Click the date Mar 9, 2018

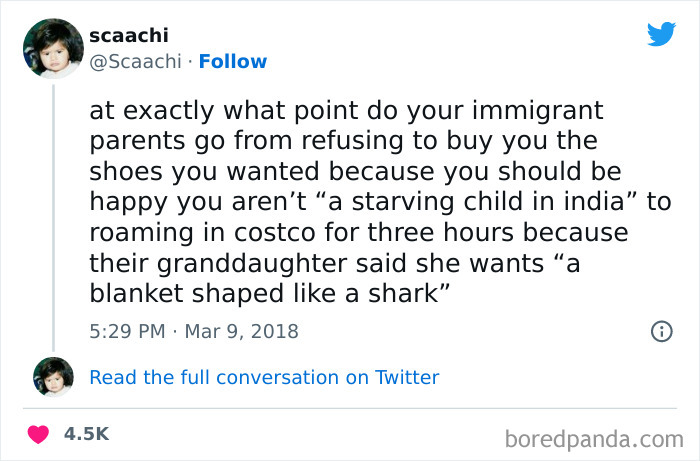click(240, 331)
